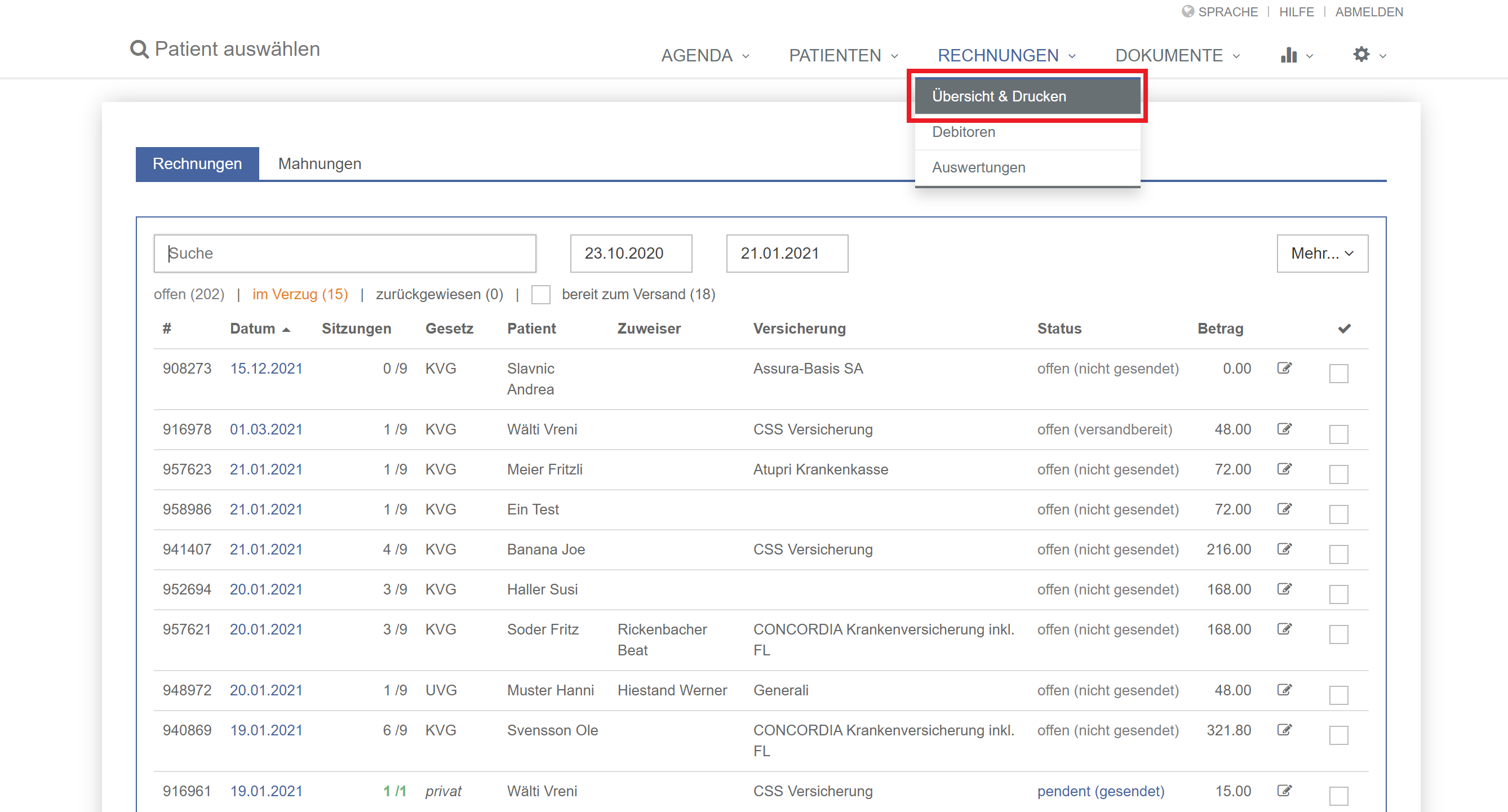Choose Debitoren from the Rechnungen menu
Image resolution: width=1508 pixels, height=812 pixels.
[964, 132]
